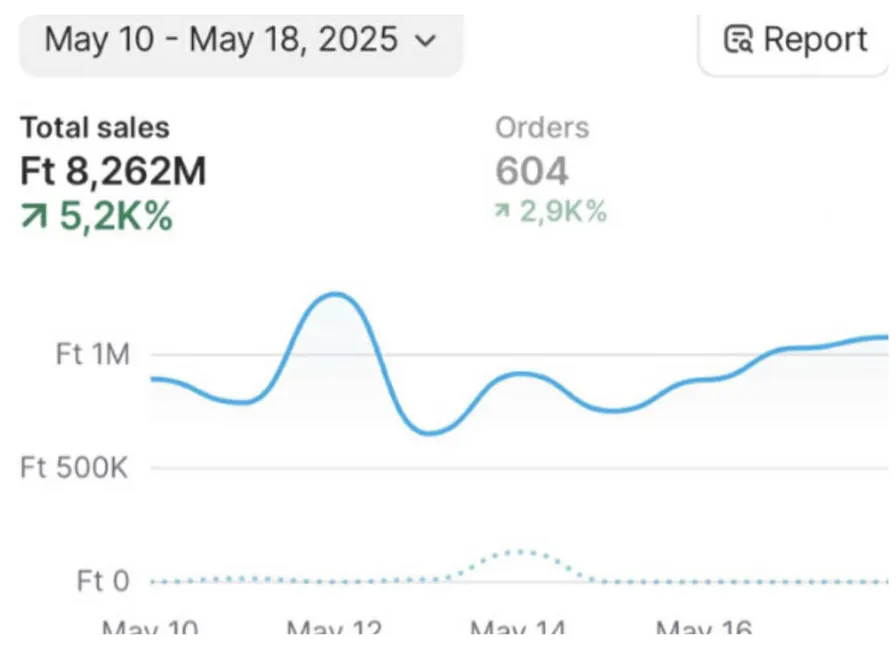The width and height of the screenshot is (896, 654).
Task: Click the 604 orders count
Action: click(x=532, y=171)
